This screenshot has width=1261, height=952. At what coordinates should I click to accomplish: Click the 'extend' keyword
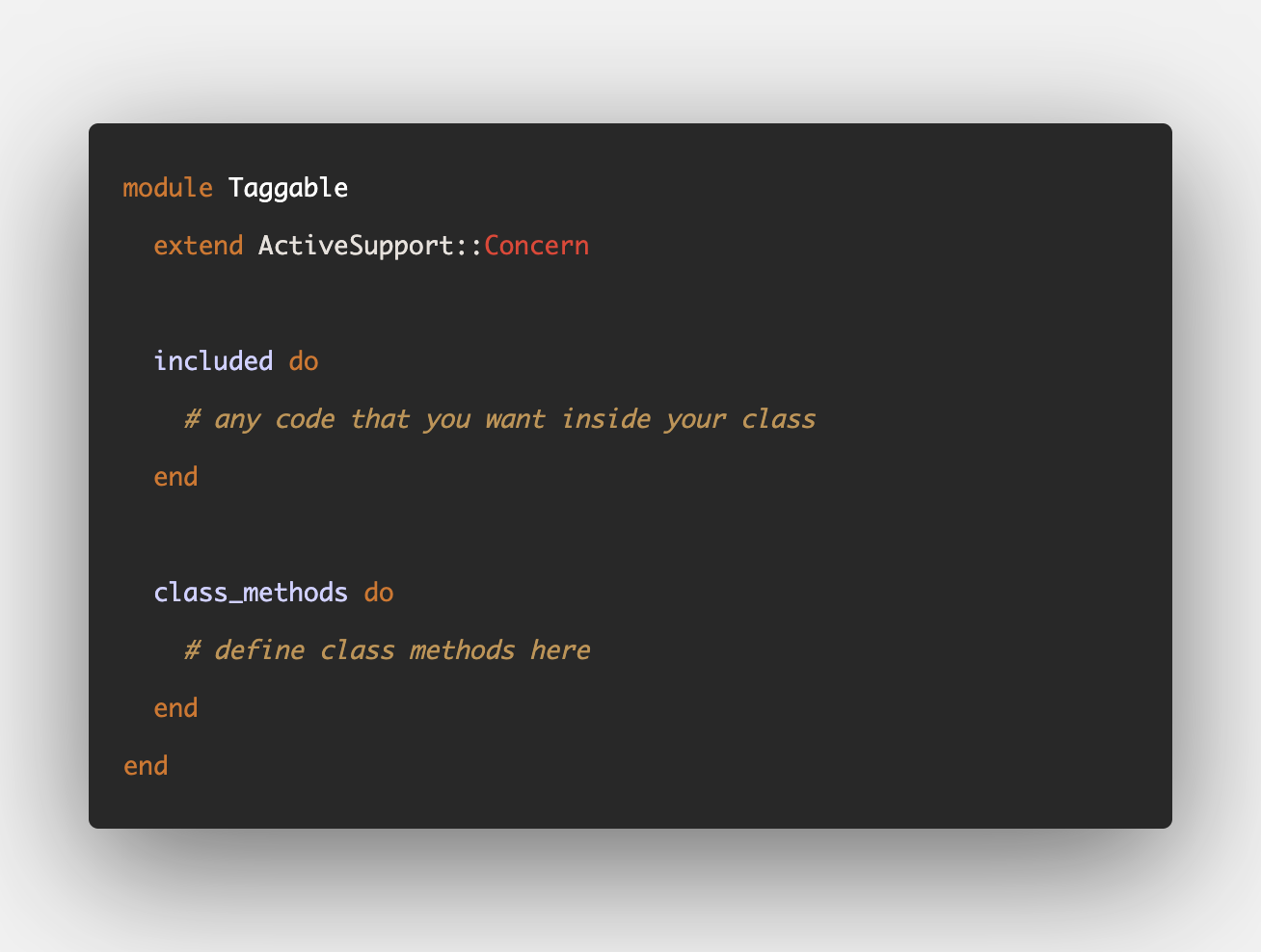199,245
